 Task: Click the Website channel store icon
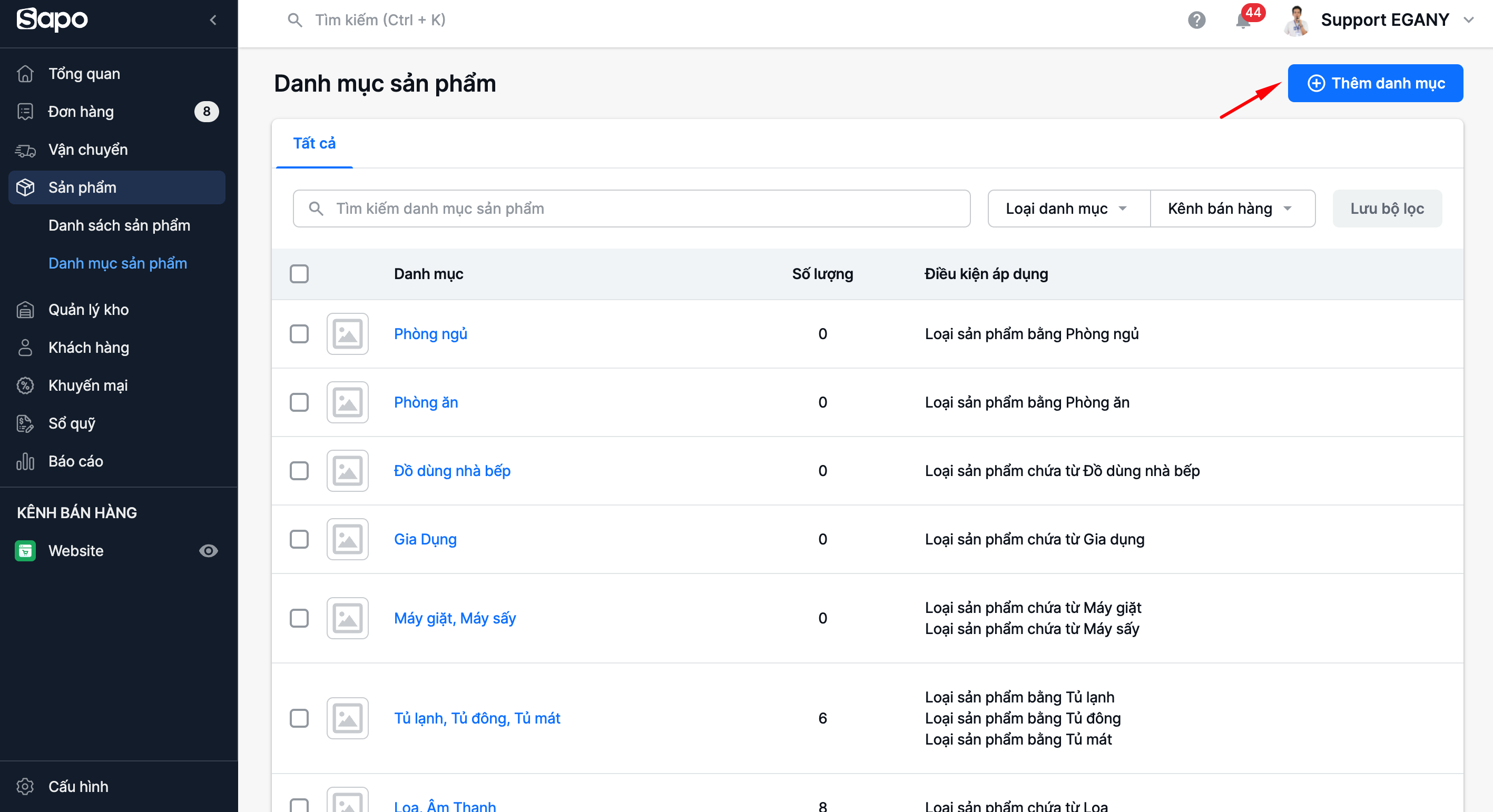pos(25,550)
